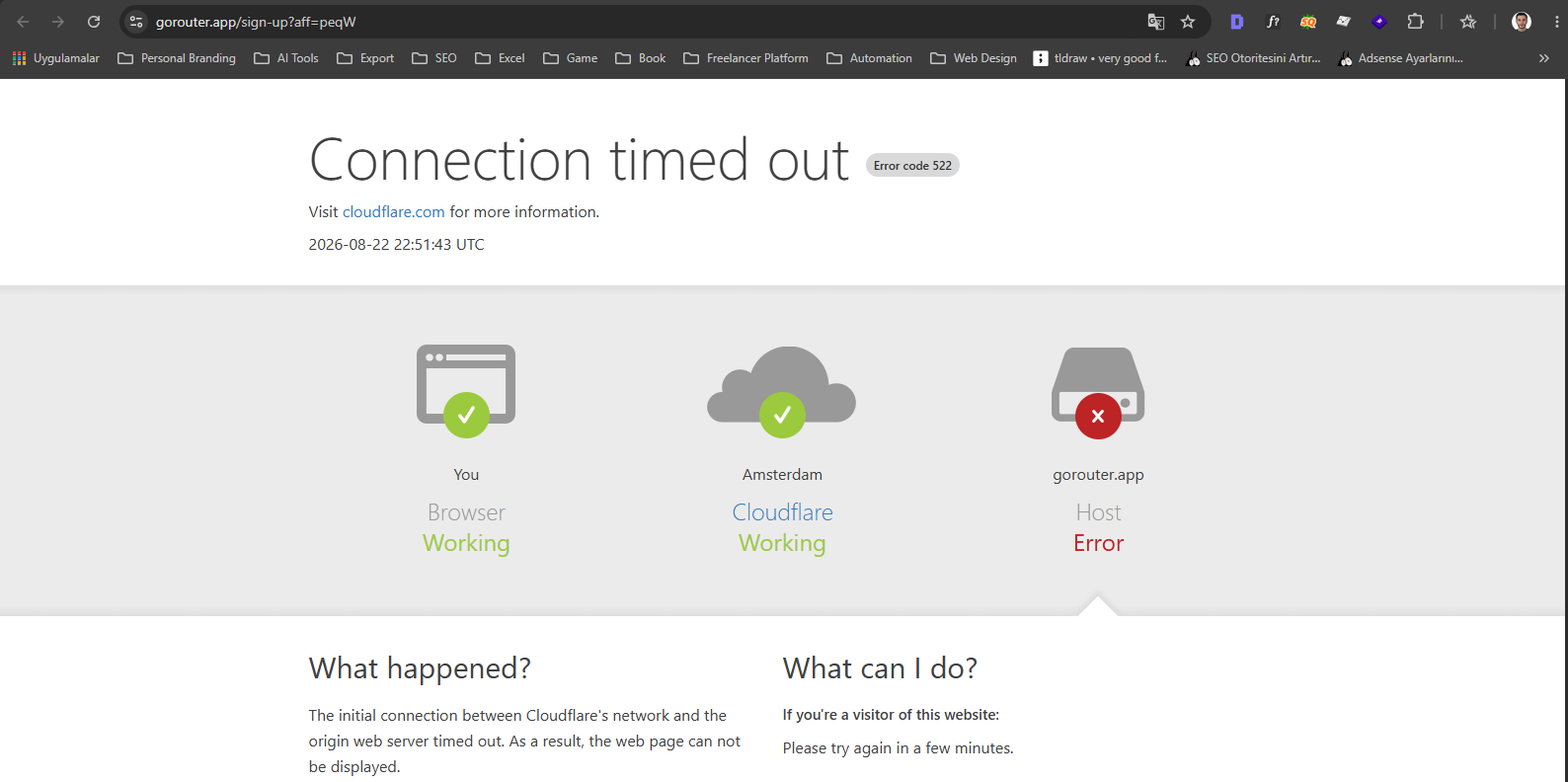Expand the Game bookmark folder
Screen dimensions: 1568x782
(571, 58)
